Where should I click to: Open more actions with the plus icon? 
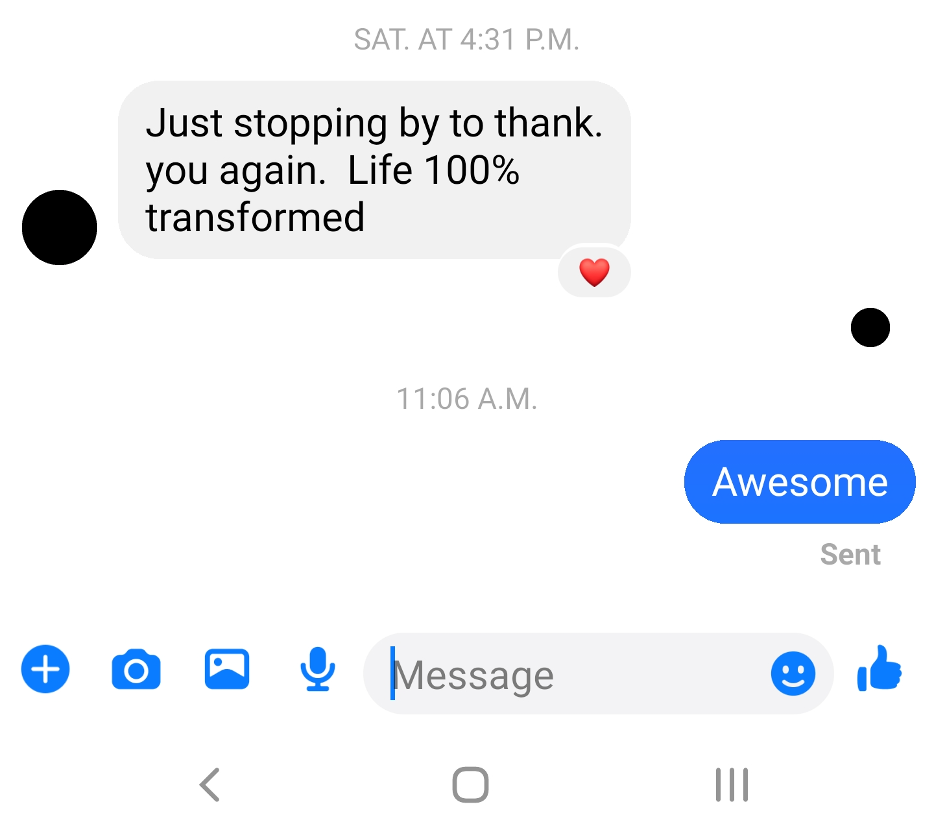(x=45, y=668)
